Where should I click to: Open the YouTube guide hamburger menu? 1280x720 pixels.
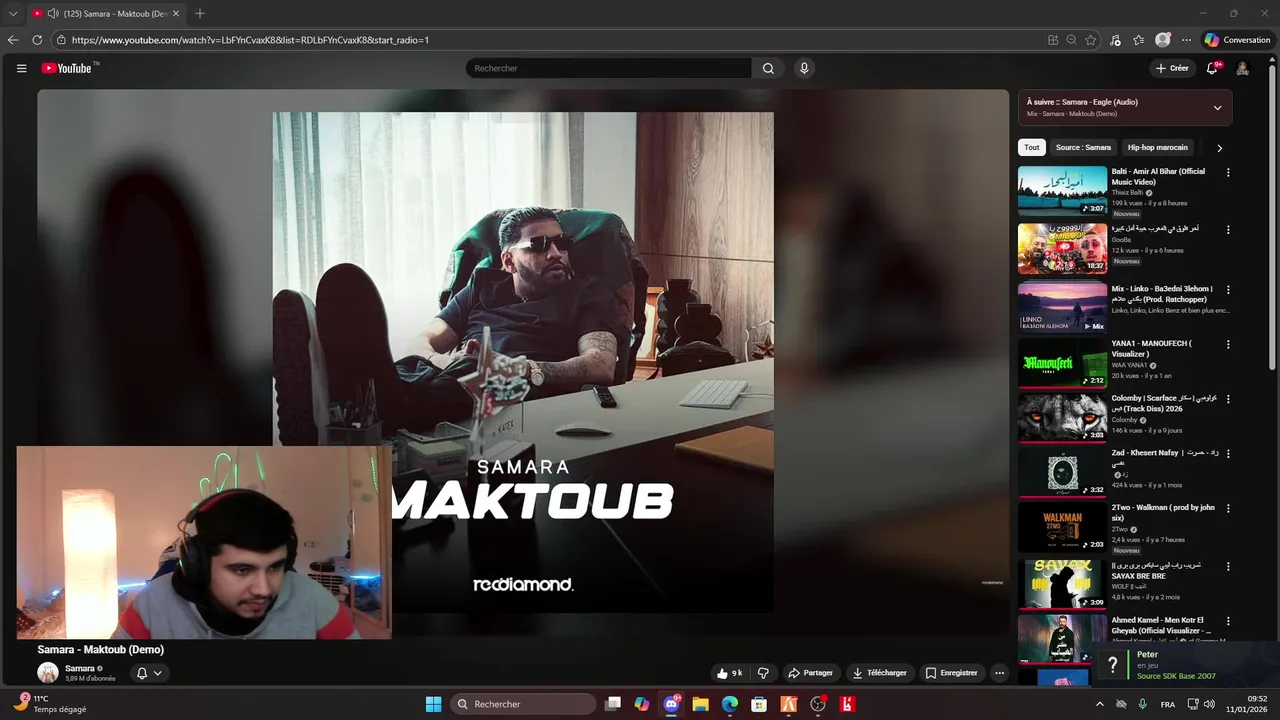tap(21, 68)
